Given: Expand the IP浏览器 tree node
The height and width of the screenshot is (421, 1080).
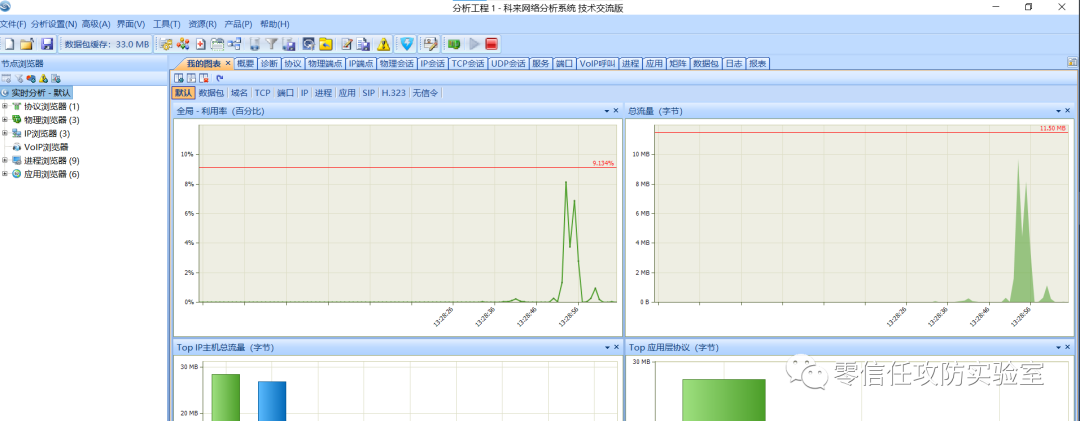Looking at the screenshot, I should coord(5,133).
